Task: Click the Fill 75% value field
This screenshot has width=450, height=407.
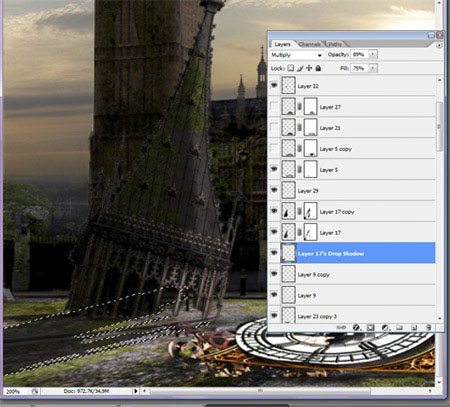Action: click(x=359, y=68)
